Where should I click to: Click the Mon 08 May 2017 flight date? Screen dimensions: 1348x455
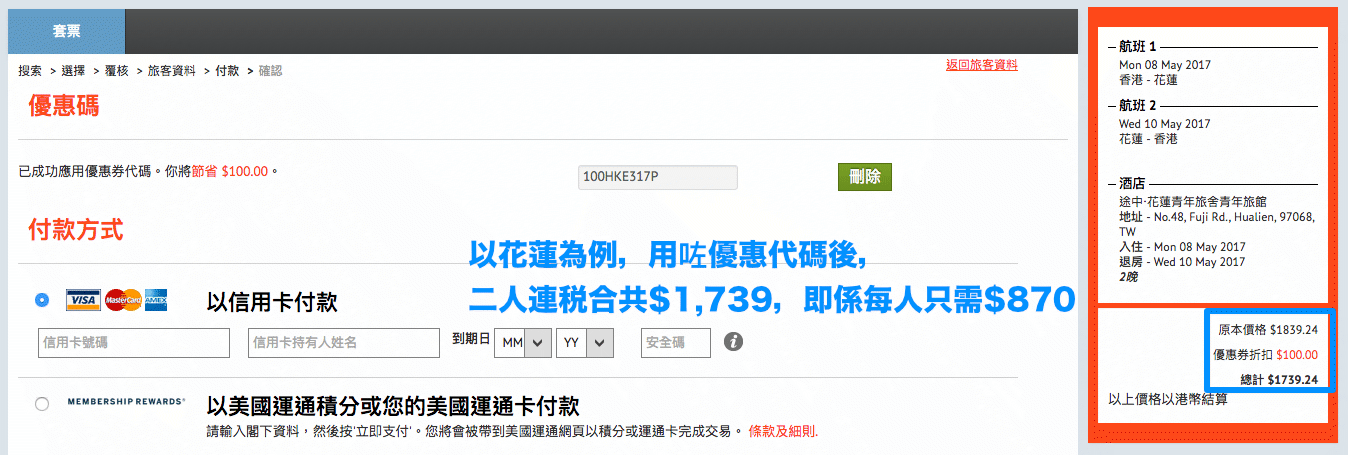[x=1165, y=65]
